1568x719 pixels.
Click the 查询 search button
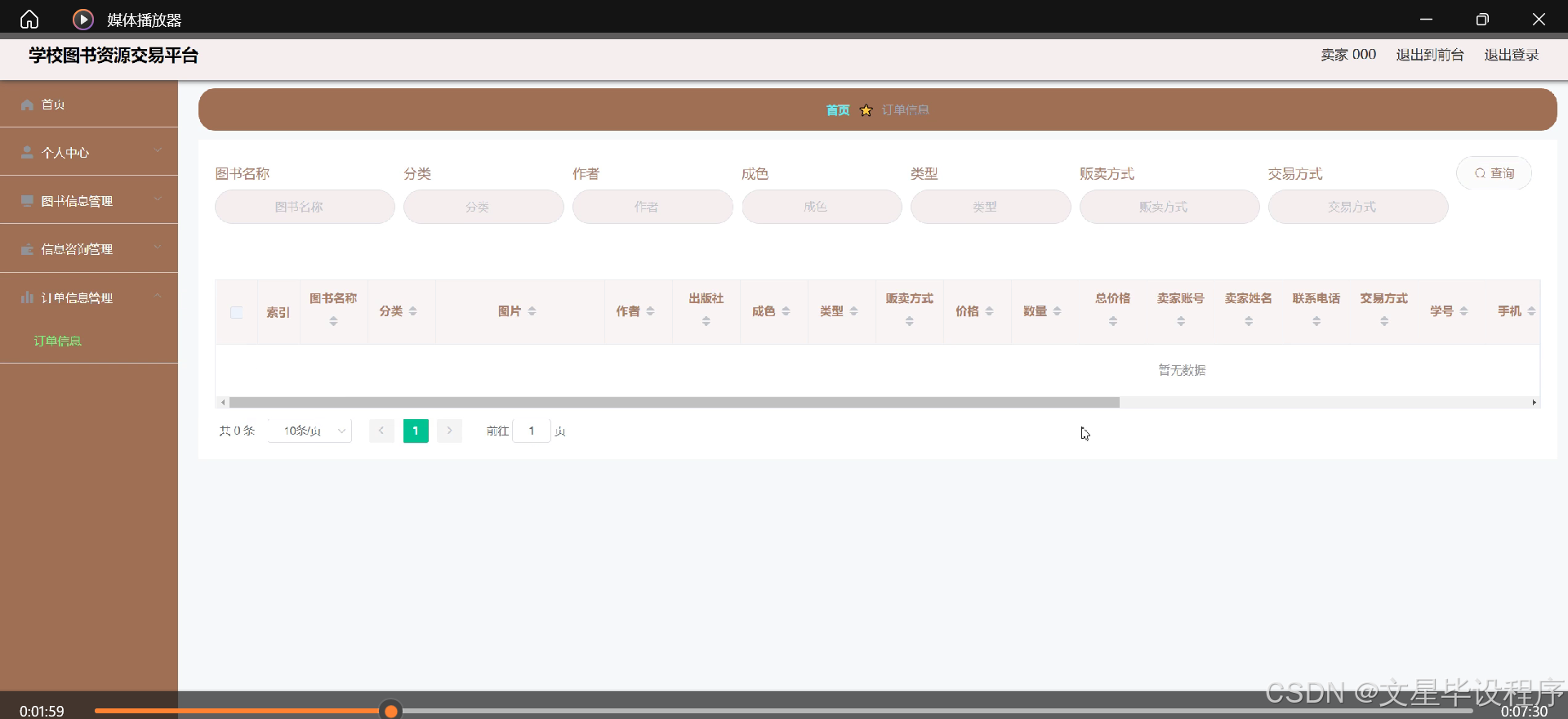point(1494,173)
